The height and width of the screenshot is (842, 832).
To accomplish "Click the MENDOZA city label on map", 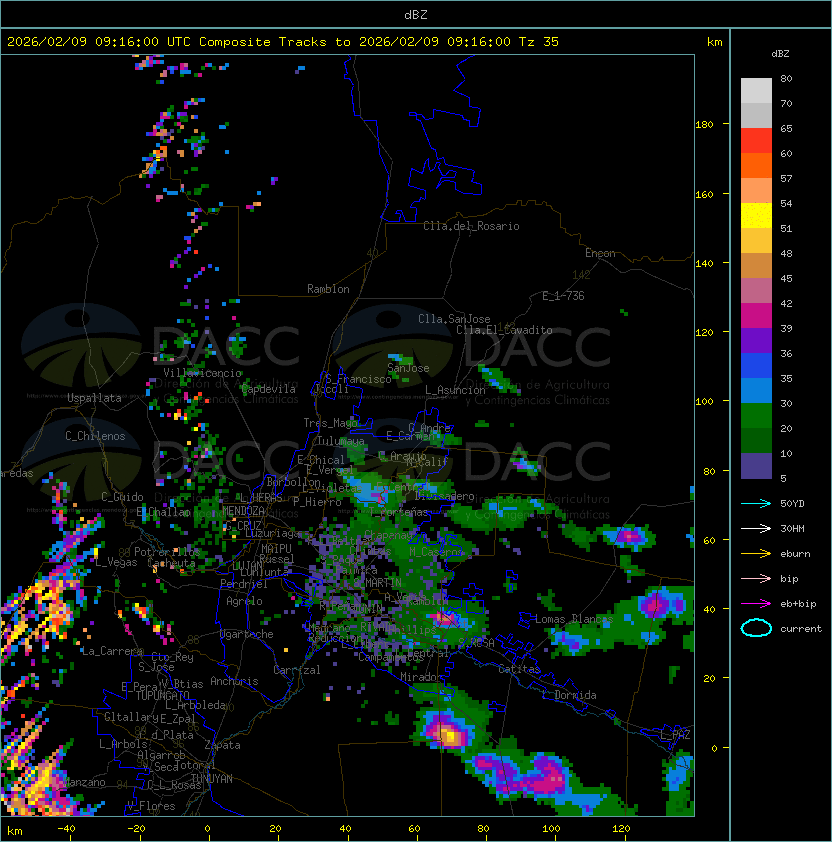I will [x=244, y=511].
